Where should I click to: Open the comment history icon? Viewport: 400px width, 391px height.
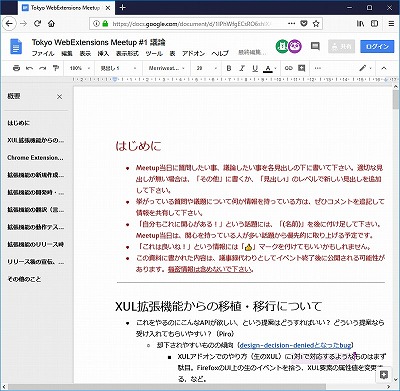point(315,46)
